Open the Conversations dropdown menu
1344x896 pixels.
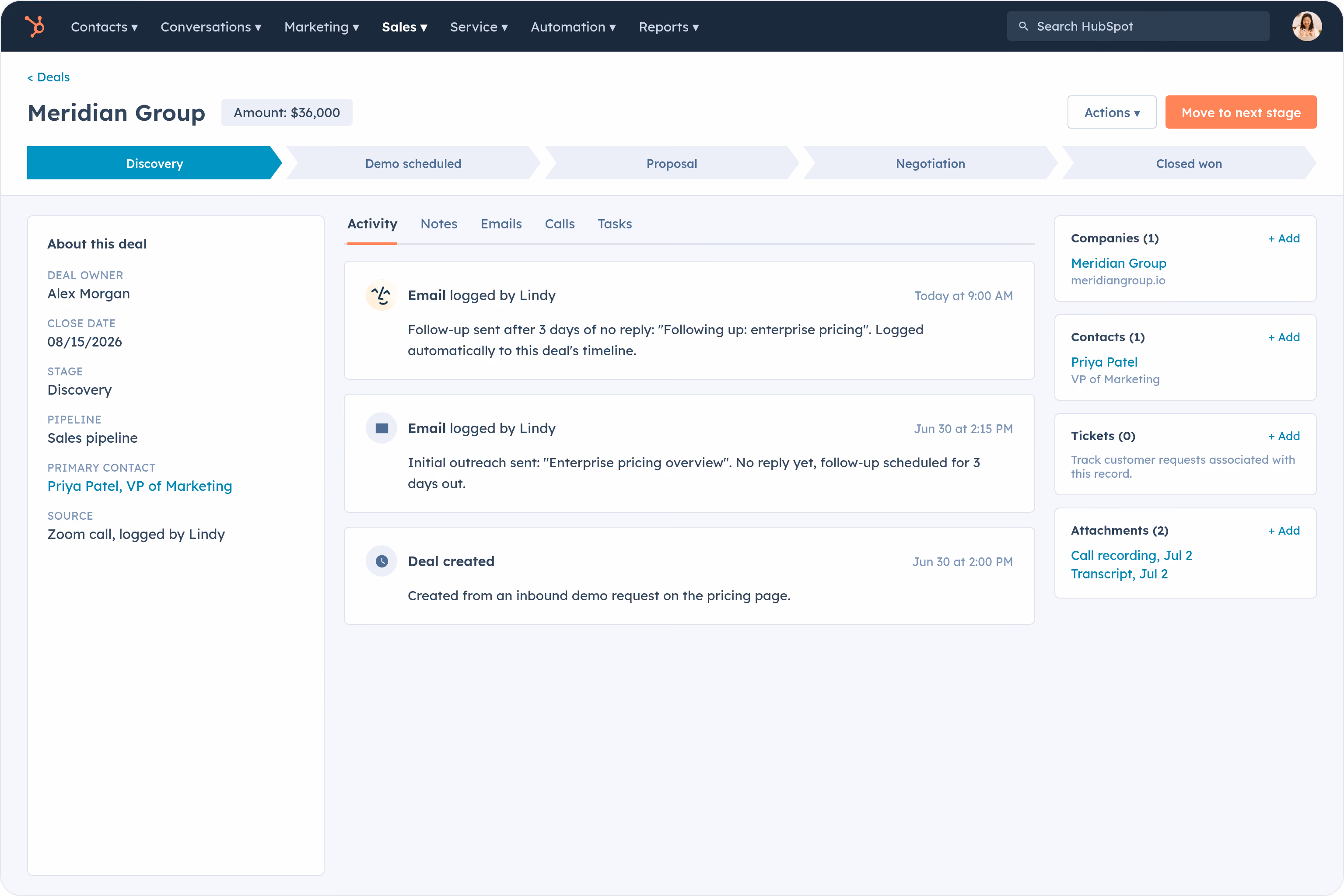(211, 27)
